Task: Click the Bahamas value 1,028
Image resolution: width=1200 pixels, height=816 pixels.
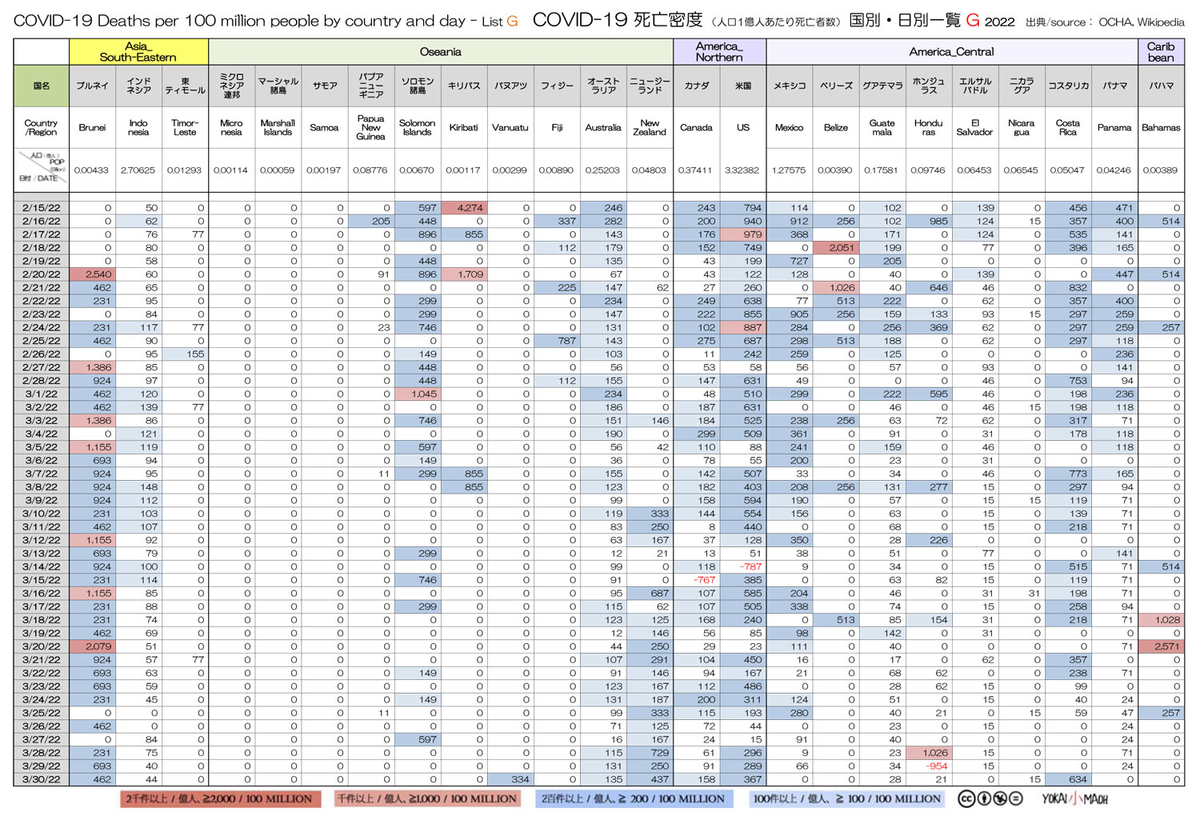Action: pos(1160,620)
